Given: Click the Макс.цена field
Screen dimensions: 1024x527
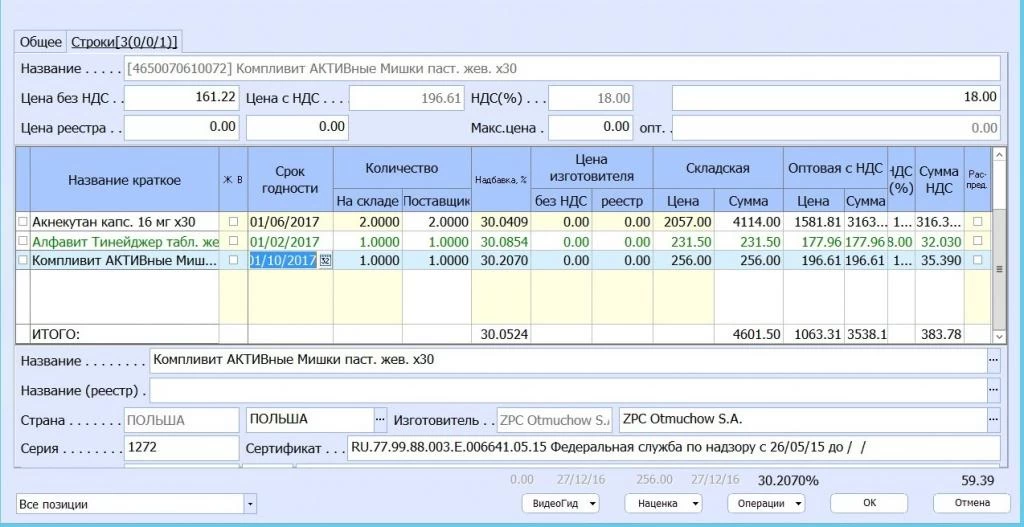Looking at the screenshot, I should (x=590, y=127).
